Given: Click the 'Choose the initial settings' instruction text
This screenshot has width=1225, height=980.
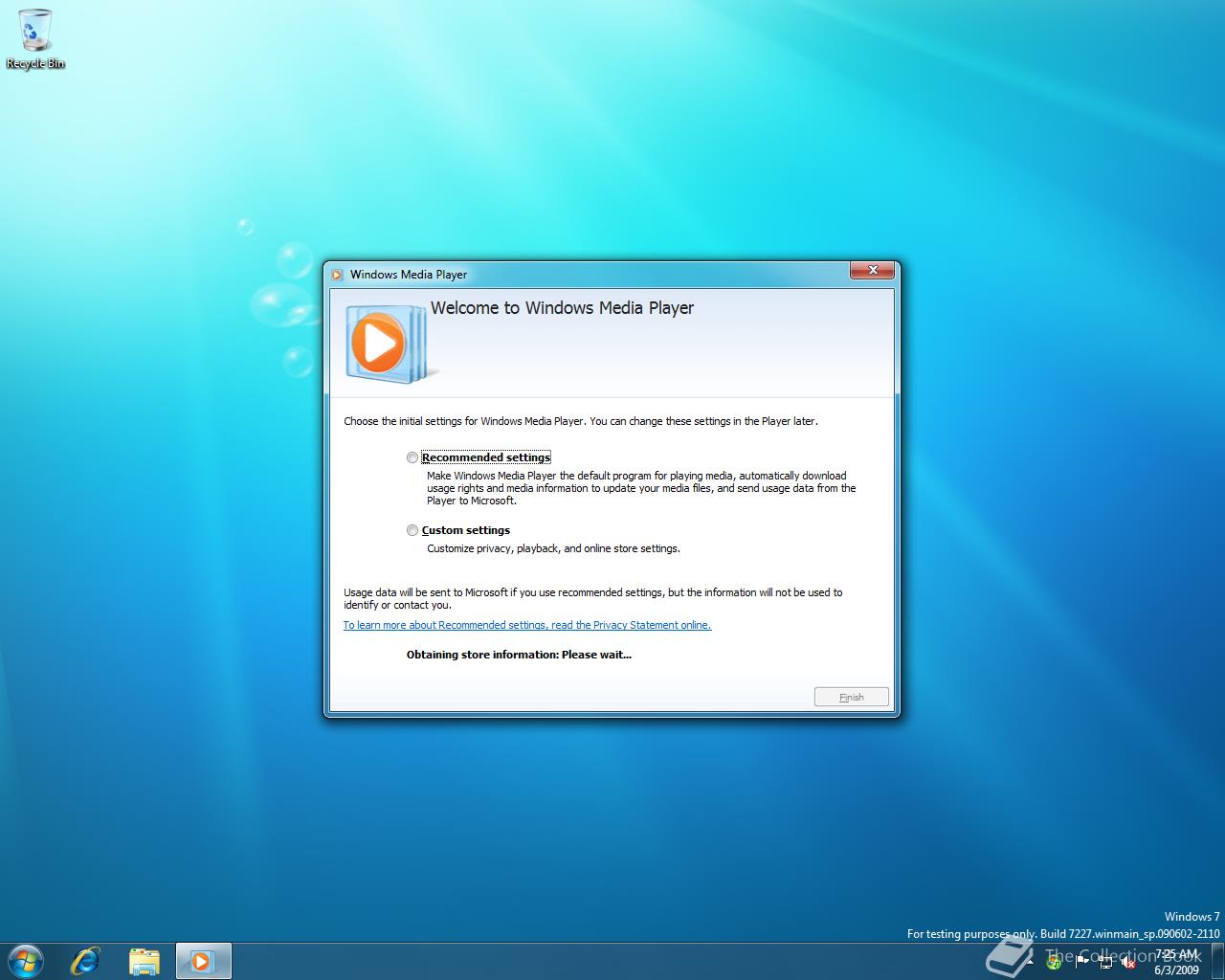Looking at the screenshot, I should point(581,421).
